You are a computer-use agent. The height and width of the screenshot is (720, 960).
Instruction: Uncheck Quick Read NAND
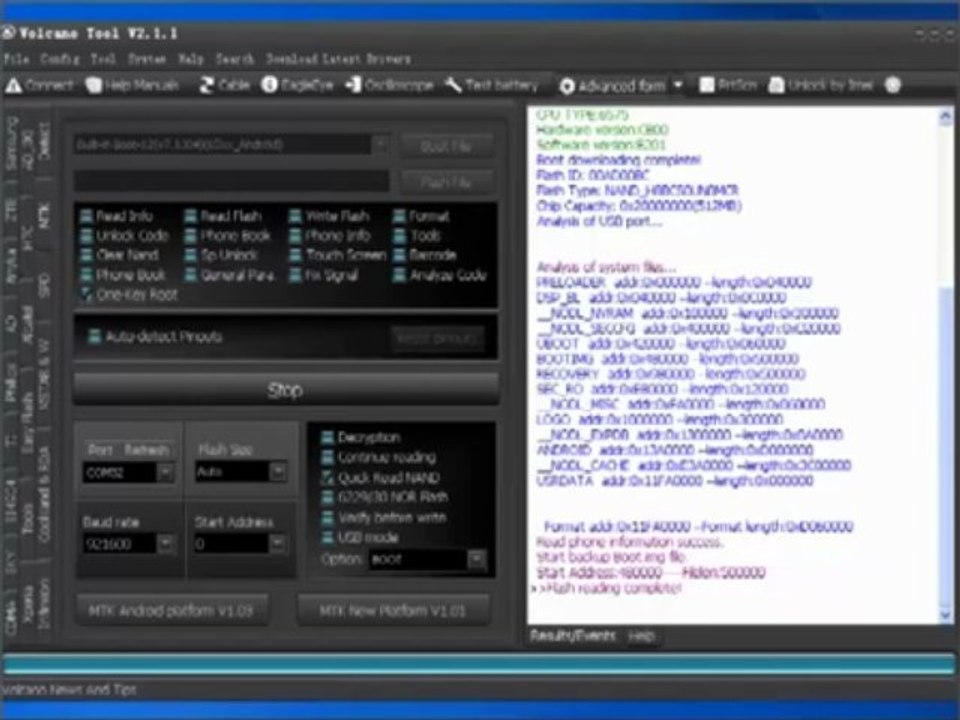click(328, 478)
